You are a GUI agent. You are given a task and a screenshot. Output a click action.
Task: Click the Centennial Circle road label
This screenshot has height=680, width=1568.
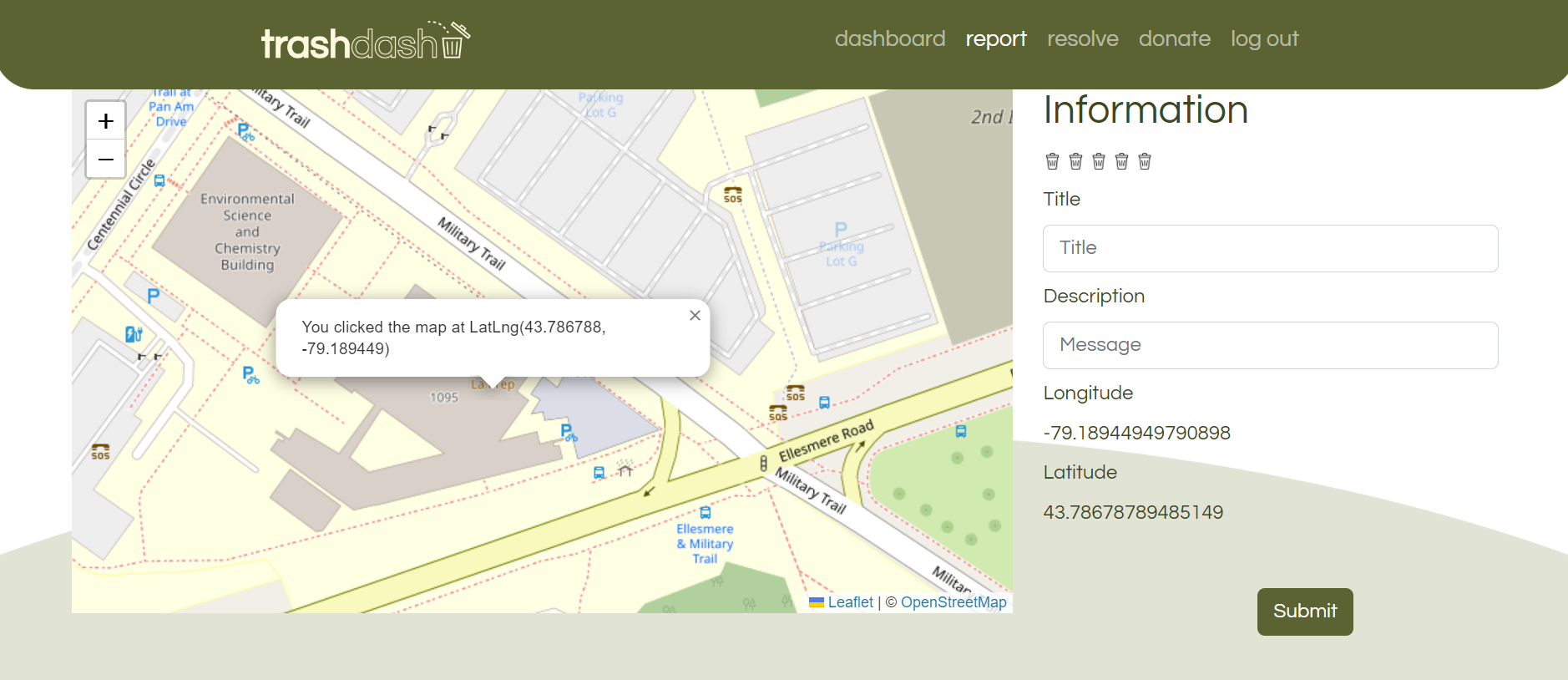point(122,206)
